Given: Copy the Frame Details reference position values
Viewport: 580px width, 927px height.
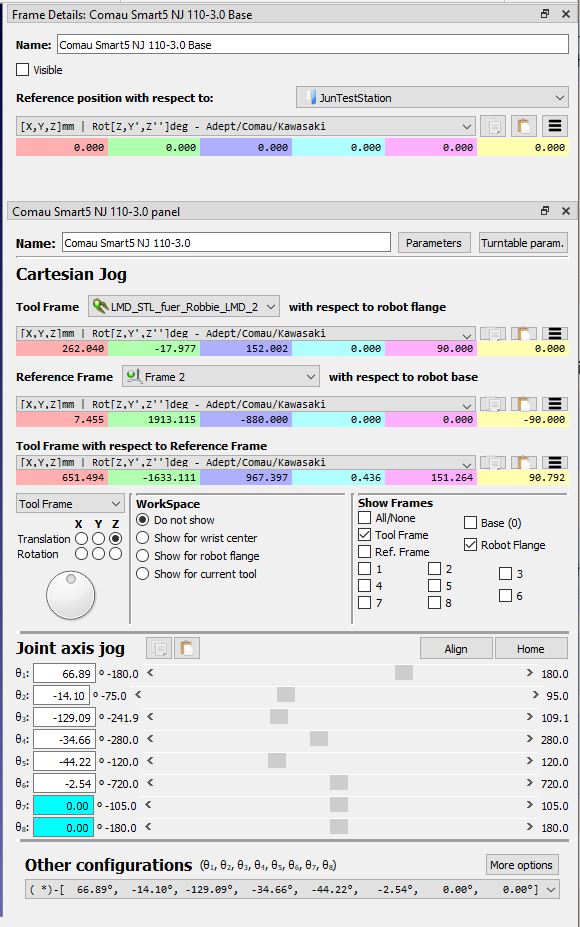Looking at the screenshot, I should 493,126.
